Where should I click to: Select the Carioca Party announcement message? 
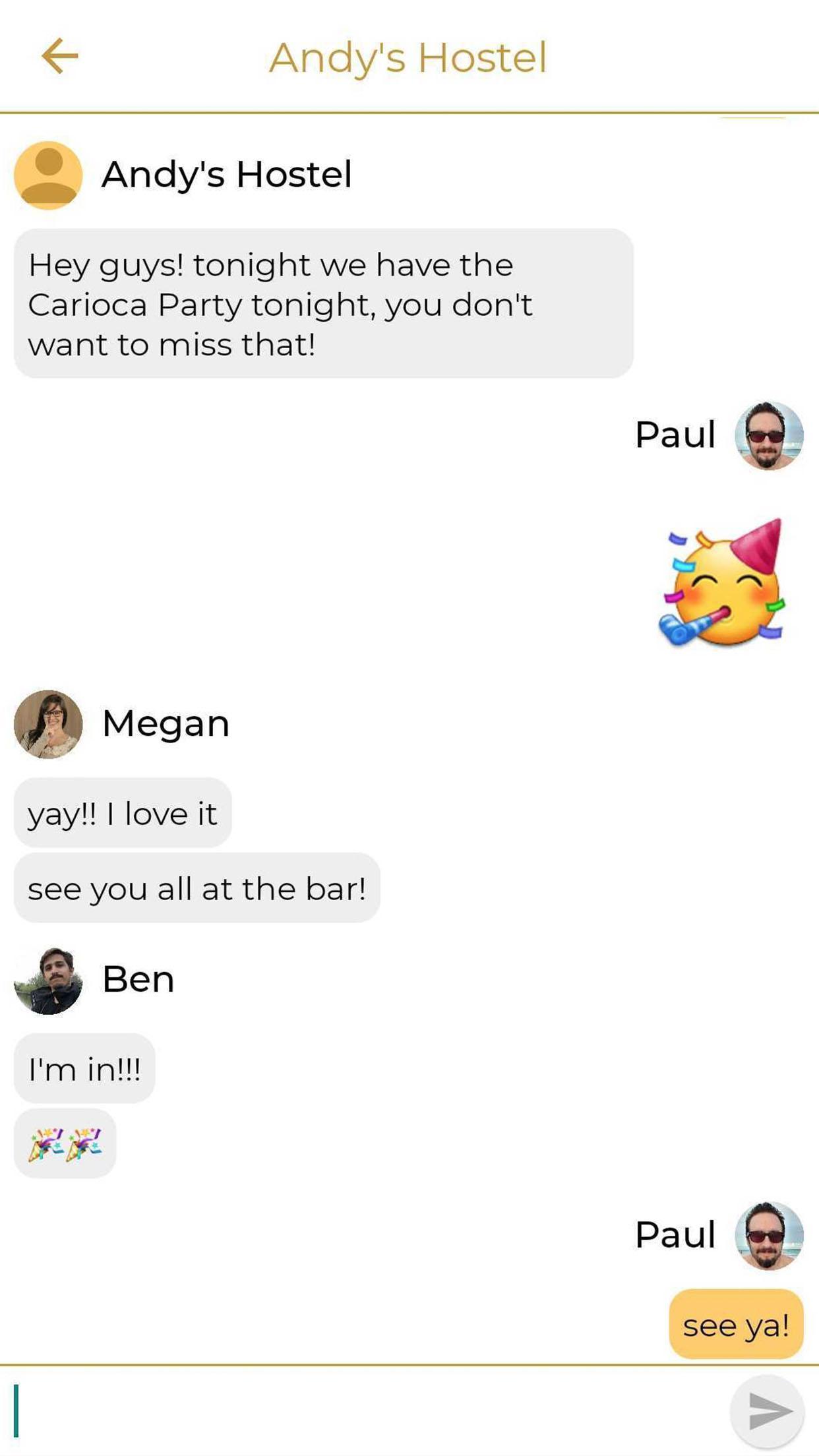tap(324, 303)
